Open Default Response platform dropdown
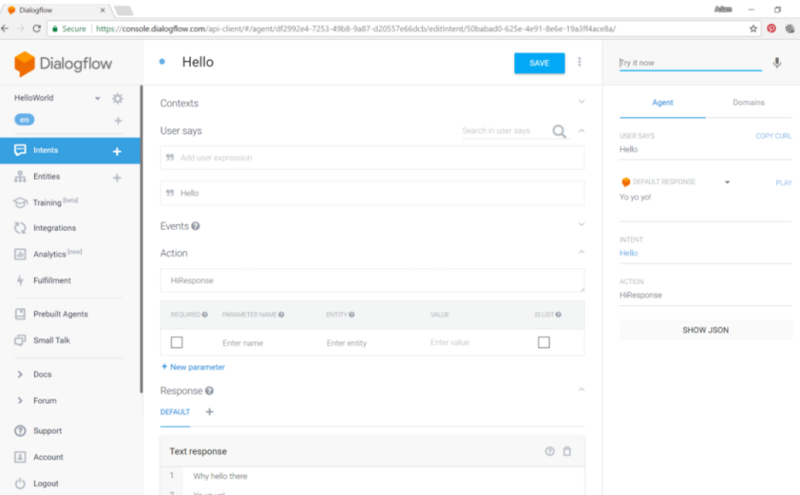This screenshot has height=495, width=800. coord(727,182)
